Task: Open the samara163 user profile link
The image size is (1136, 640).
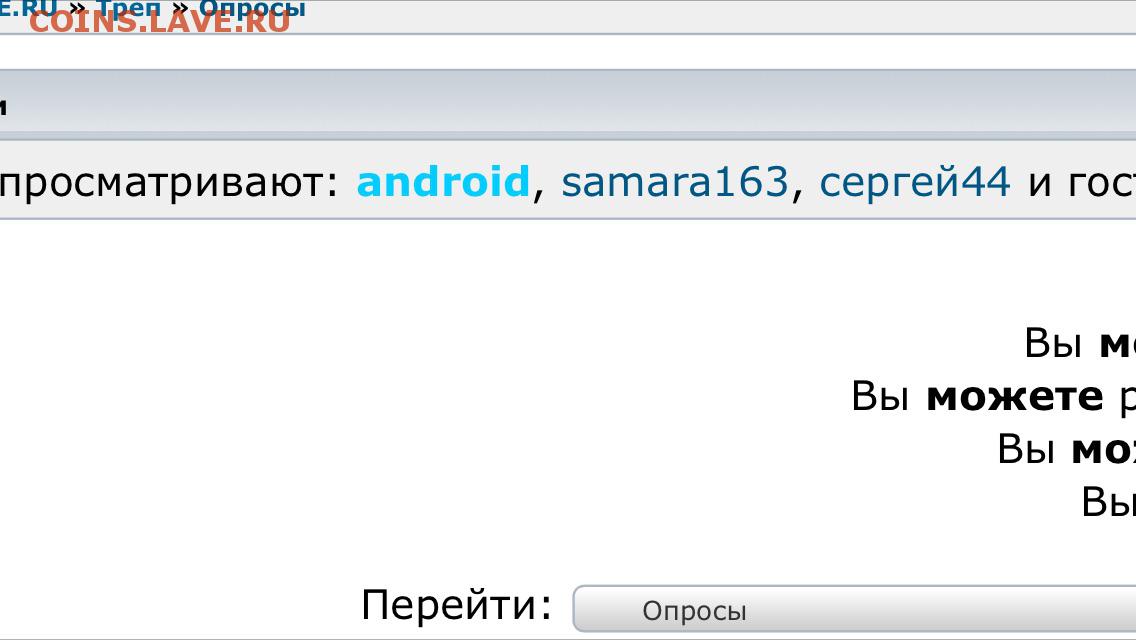Action: tap(674, 181)
